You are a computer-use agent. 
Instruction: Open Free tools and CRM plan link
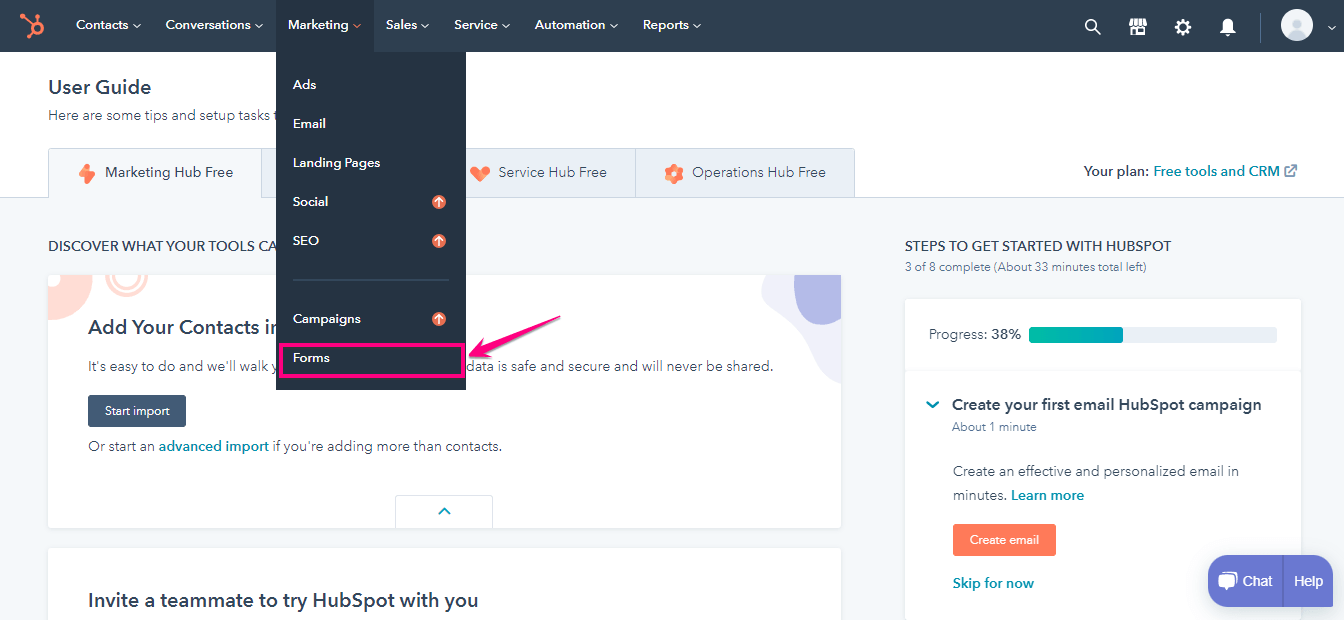[x=1216, y=171]
